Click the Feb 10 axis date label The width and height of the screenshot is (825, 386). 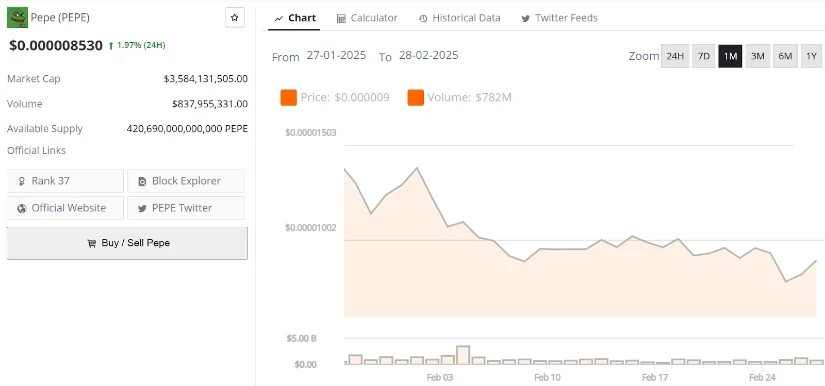pyautogui.click(x=547, y=377)
